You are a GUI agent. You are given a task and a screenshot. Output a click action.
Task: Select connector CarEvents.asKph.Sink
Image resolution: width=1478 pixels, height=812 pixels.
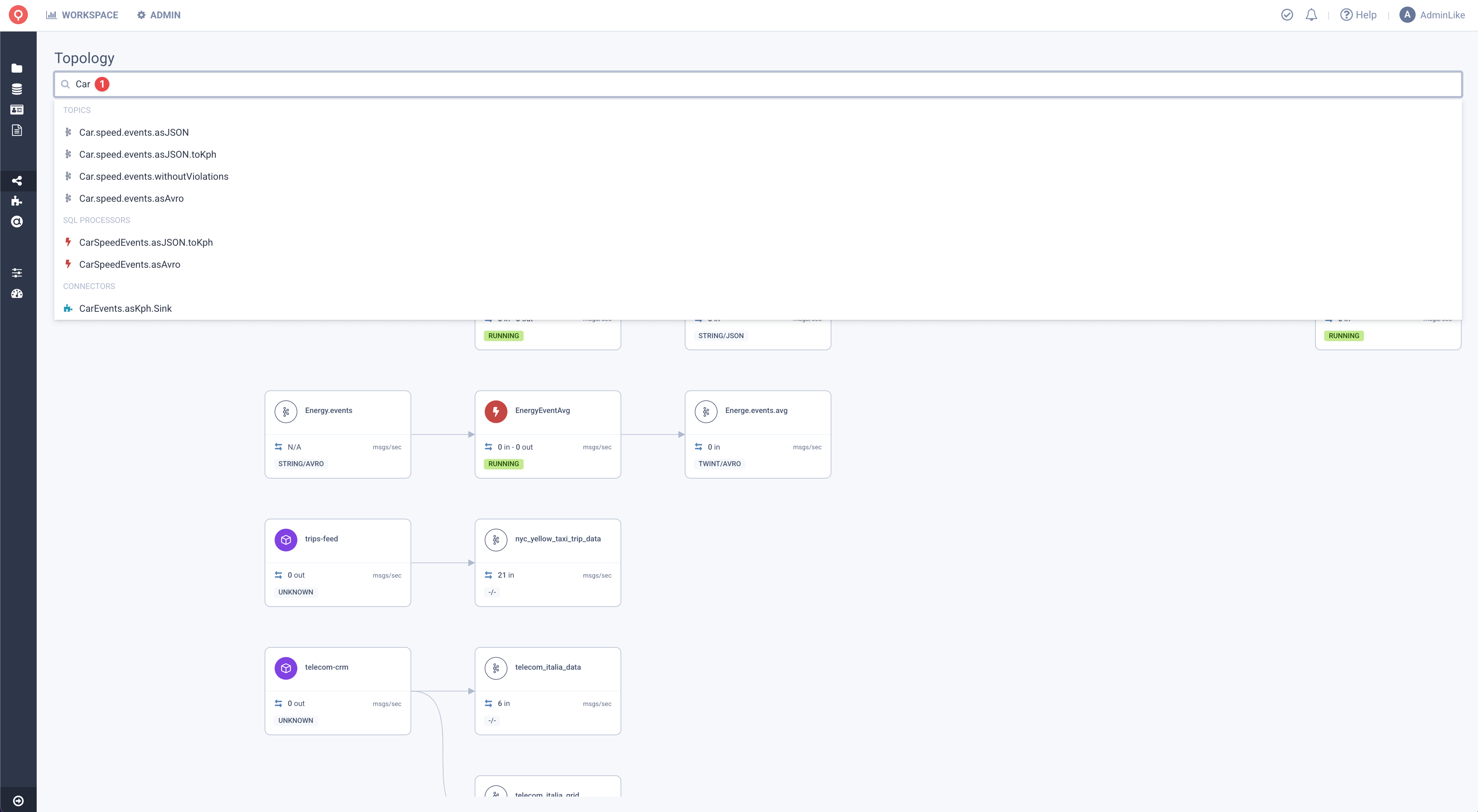tap(757, 308)
